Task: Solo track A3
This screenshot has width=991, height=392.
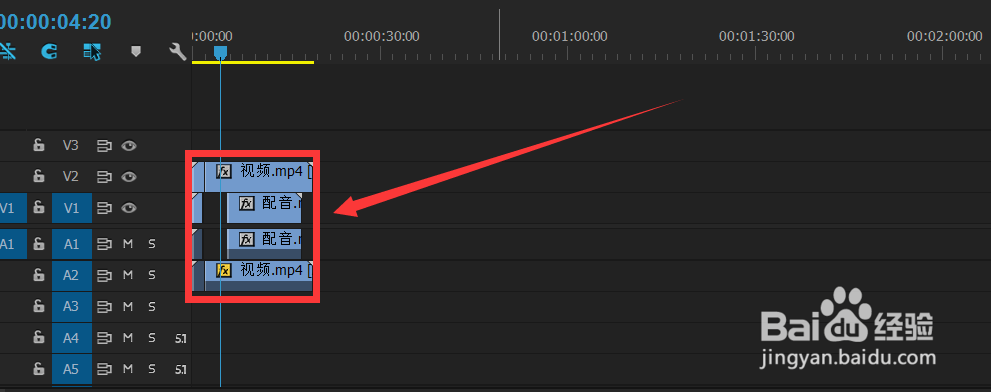Action: tap(152, 307)
